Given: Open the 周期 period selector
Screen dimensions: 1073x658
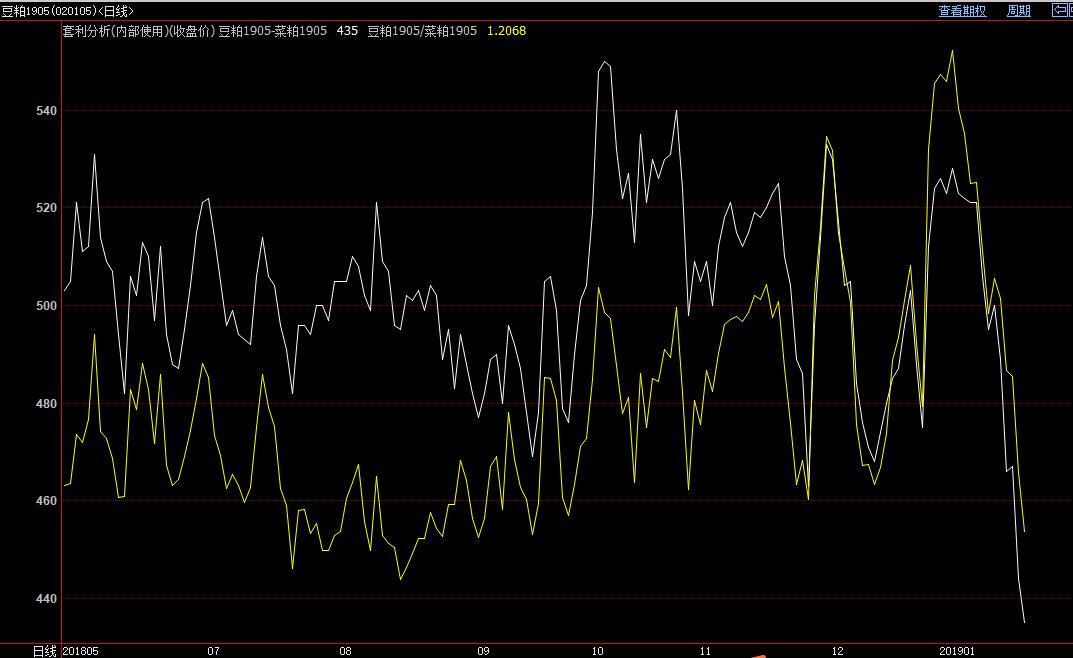Looking at the screenshot, I should (x=1018, y=11).
